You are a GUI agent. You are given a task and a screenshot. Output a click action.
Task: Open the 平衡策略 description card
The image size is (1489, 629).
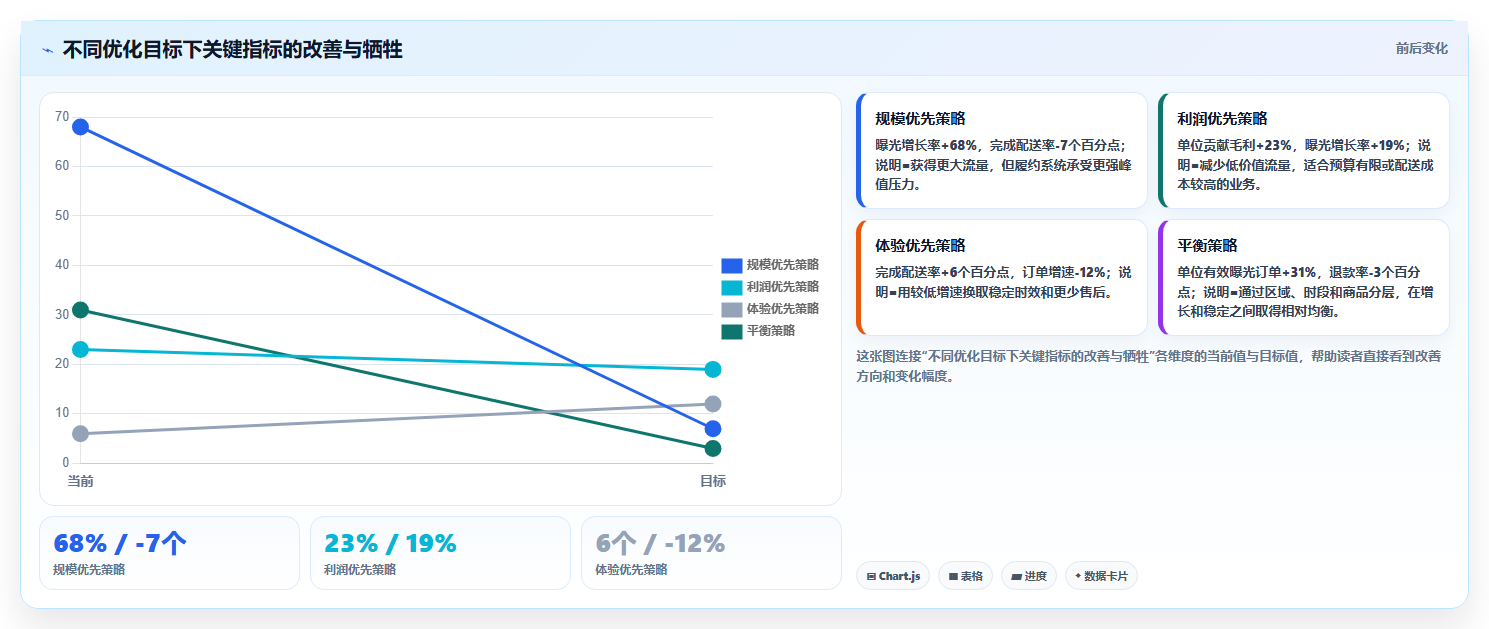pos(1304,277)
